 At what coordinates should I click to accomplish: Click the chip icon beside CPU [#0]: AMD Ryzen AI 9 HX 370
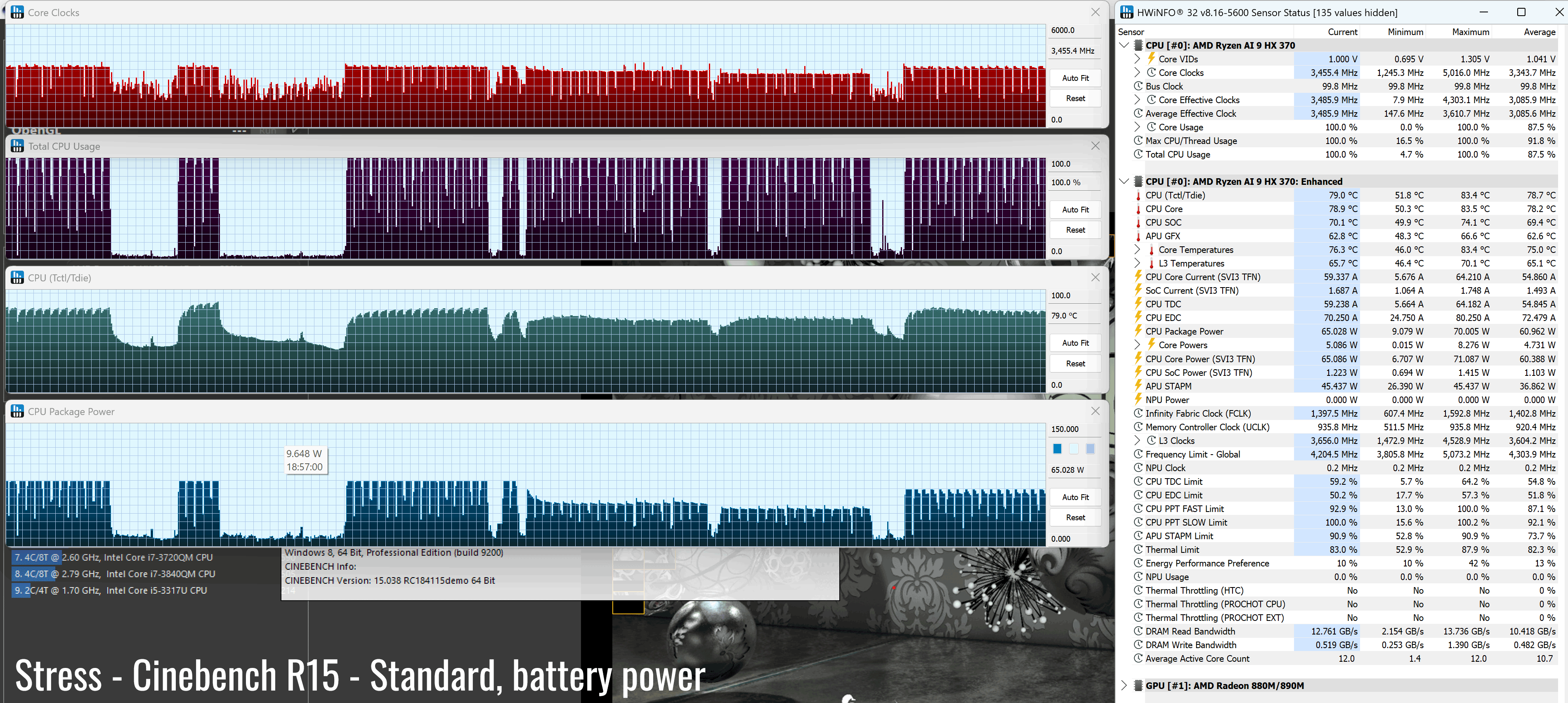point(1138,45)
